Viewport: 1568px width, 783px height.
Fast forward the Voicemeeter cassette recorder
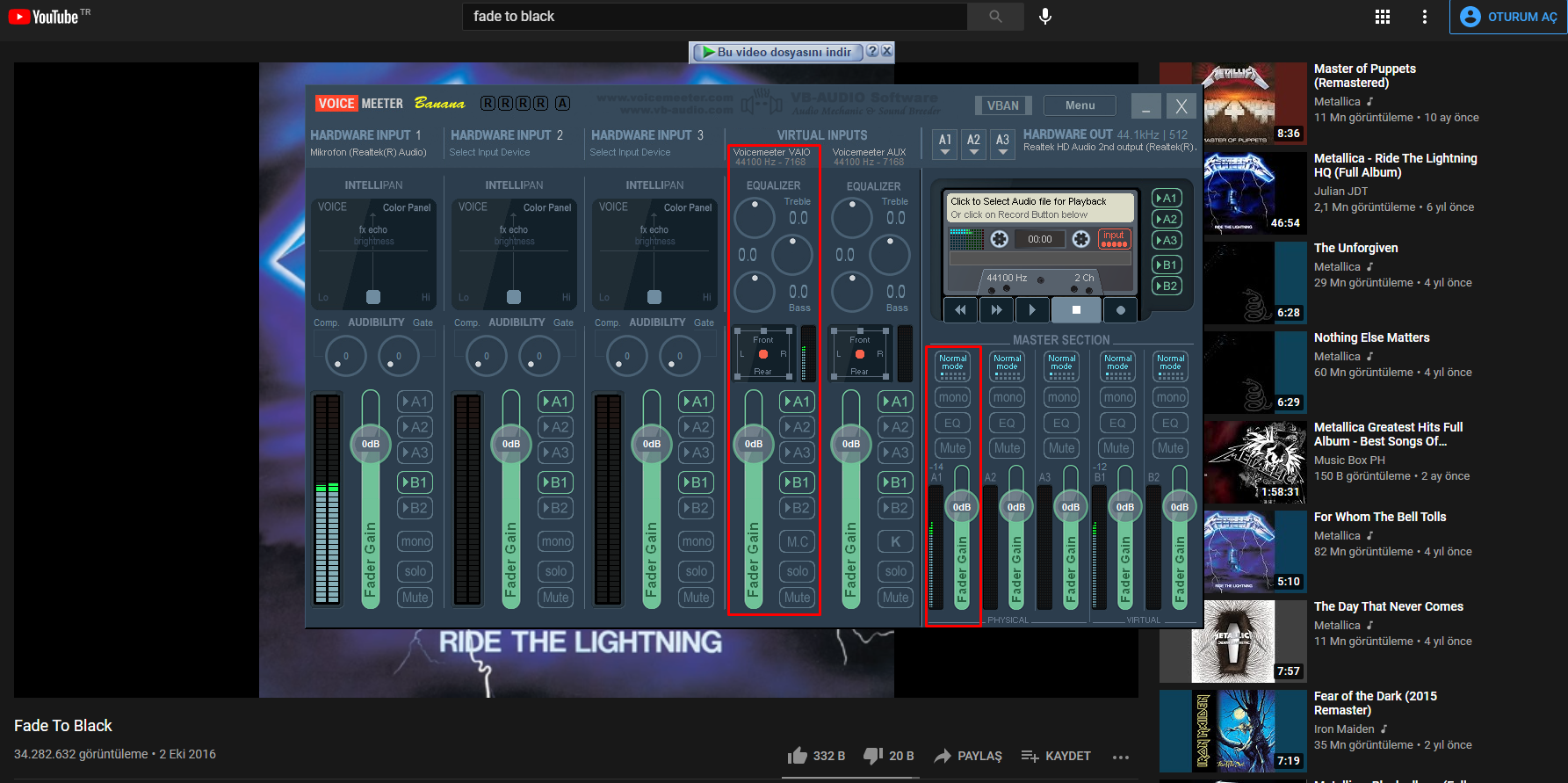(x=996, y=309)
